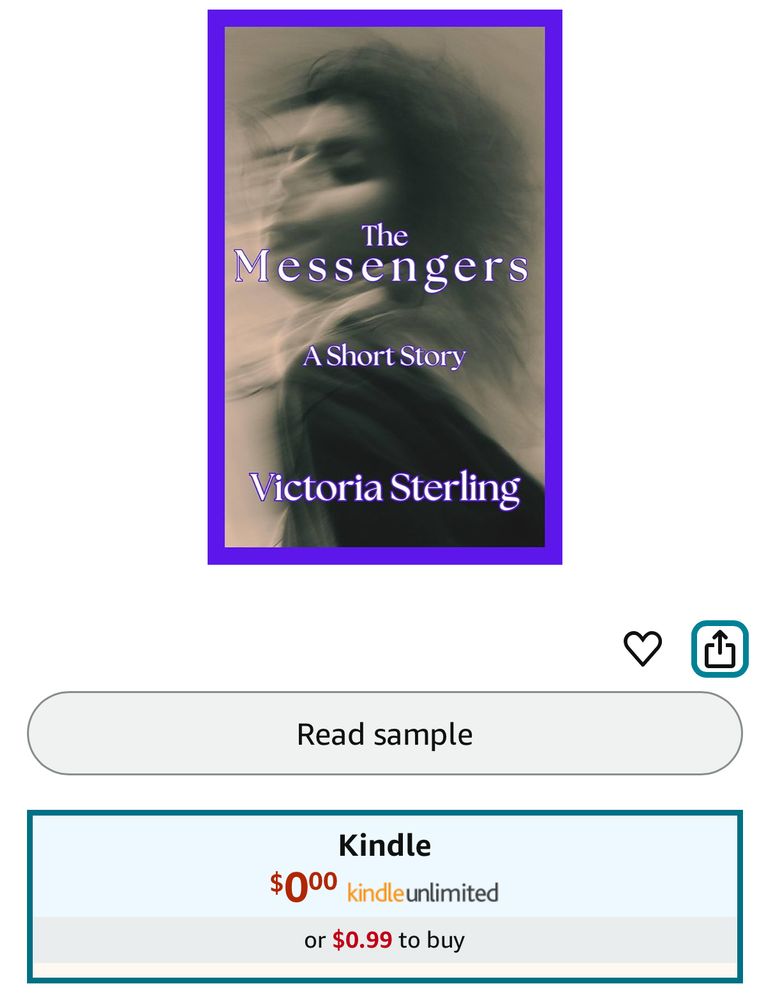
Task: Click the Victoria Sterling author name on cover
Action: (x=385, y=489)
